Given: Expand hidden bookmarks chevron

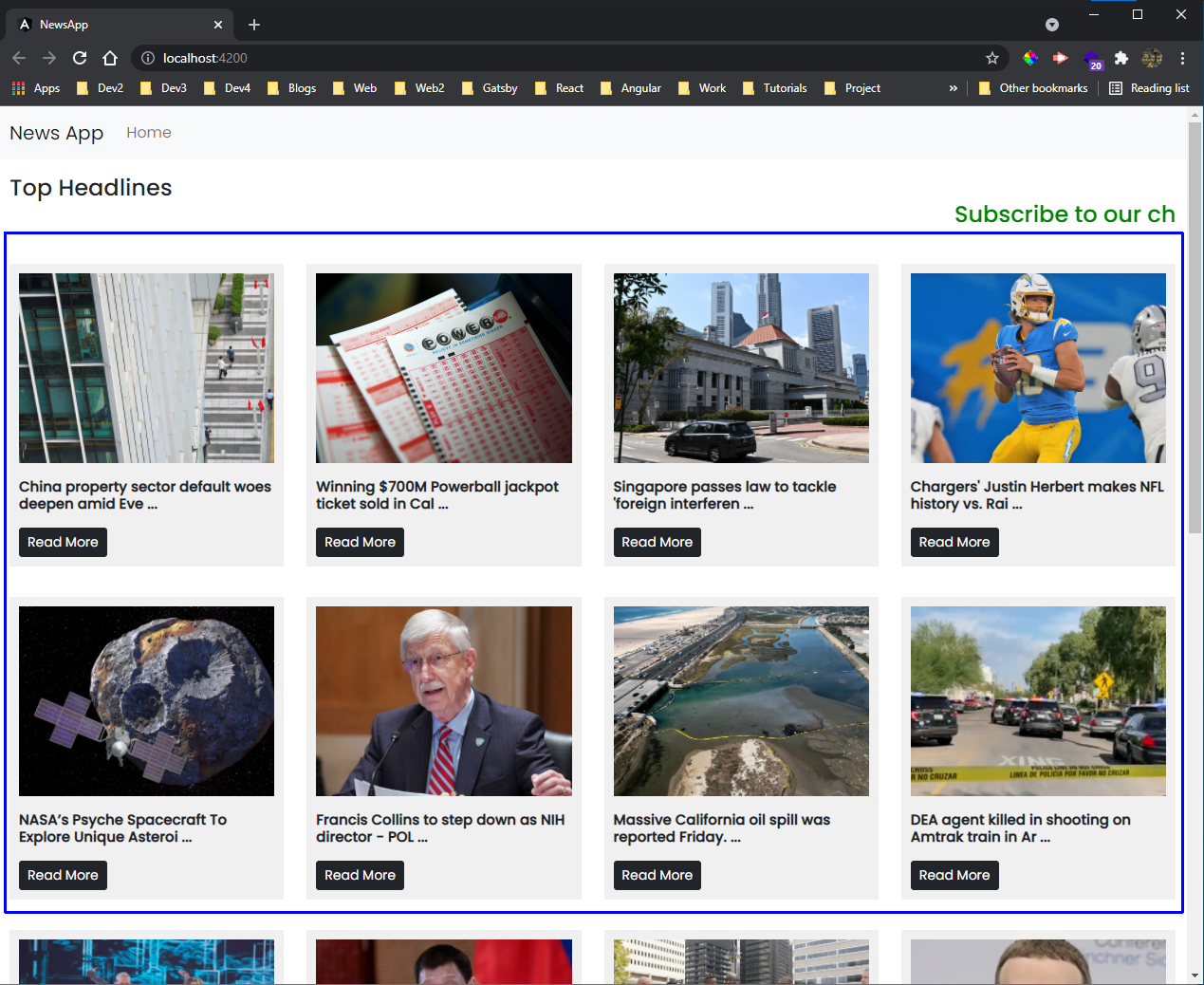Looking at the screenshot, I should 954,88.
